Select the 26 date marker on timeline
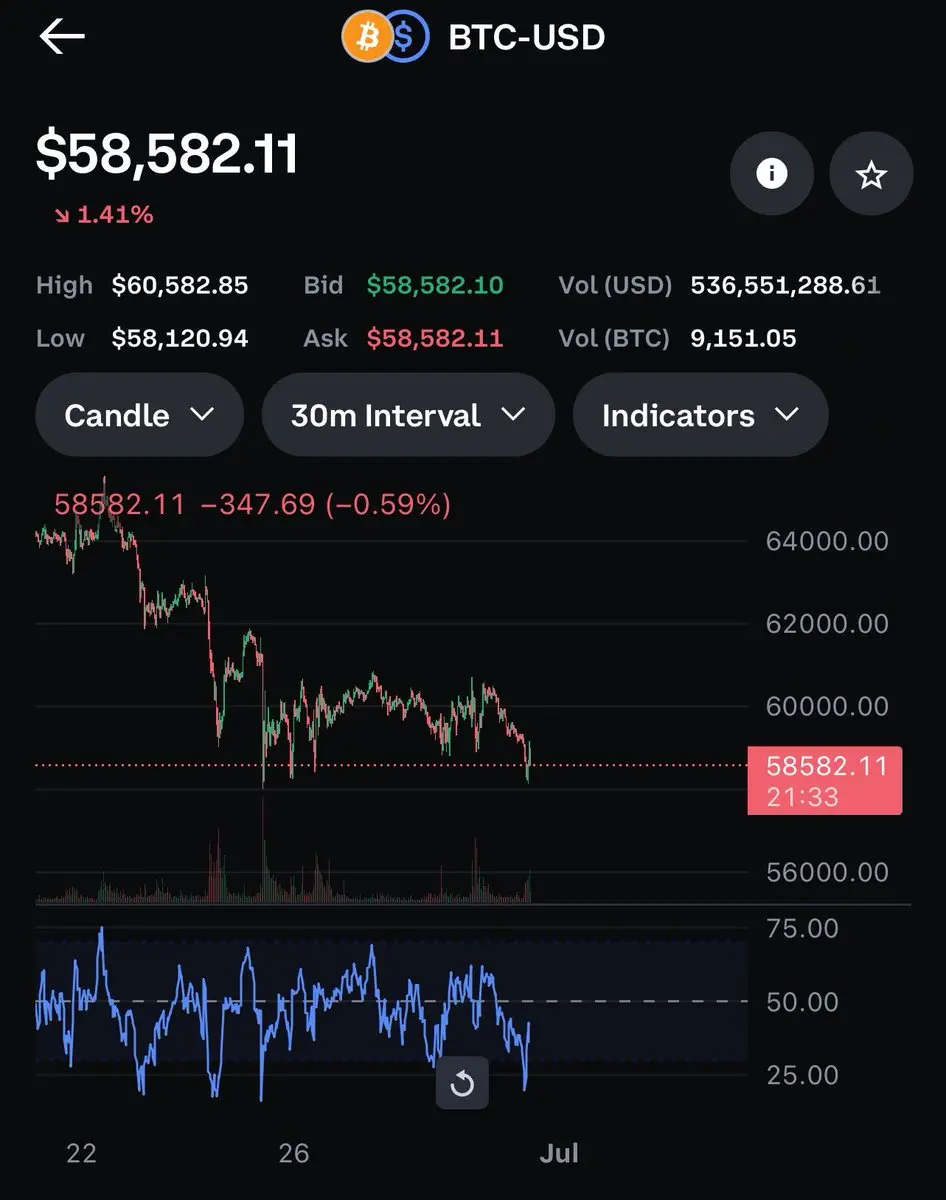946x1200 pixels. [293, 1152]
